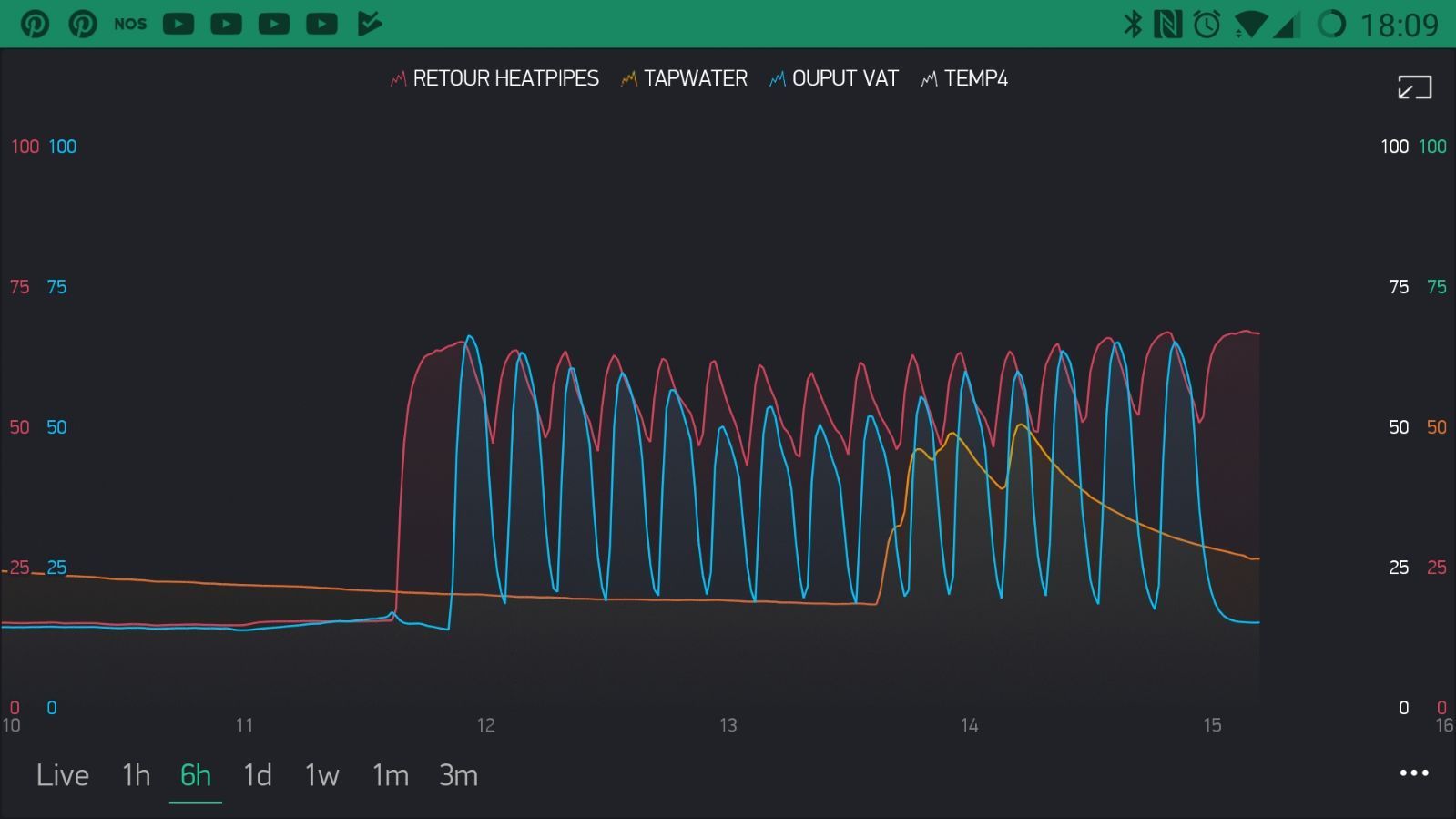
Task: Tap the circular battery indicator icon
Action: point(1331,24)
